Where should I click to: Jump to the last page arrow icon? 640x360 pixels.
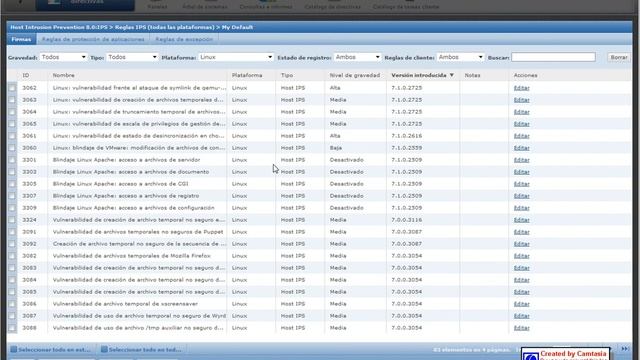pos(624,349)
